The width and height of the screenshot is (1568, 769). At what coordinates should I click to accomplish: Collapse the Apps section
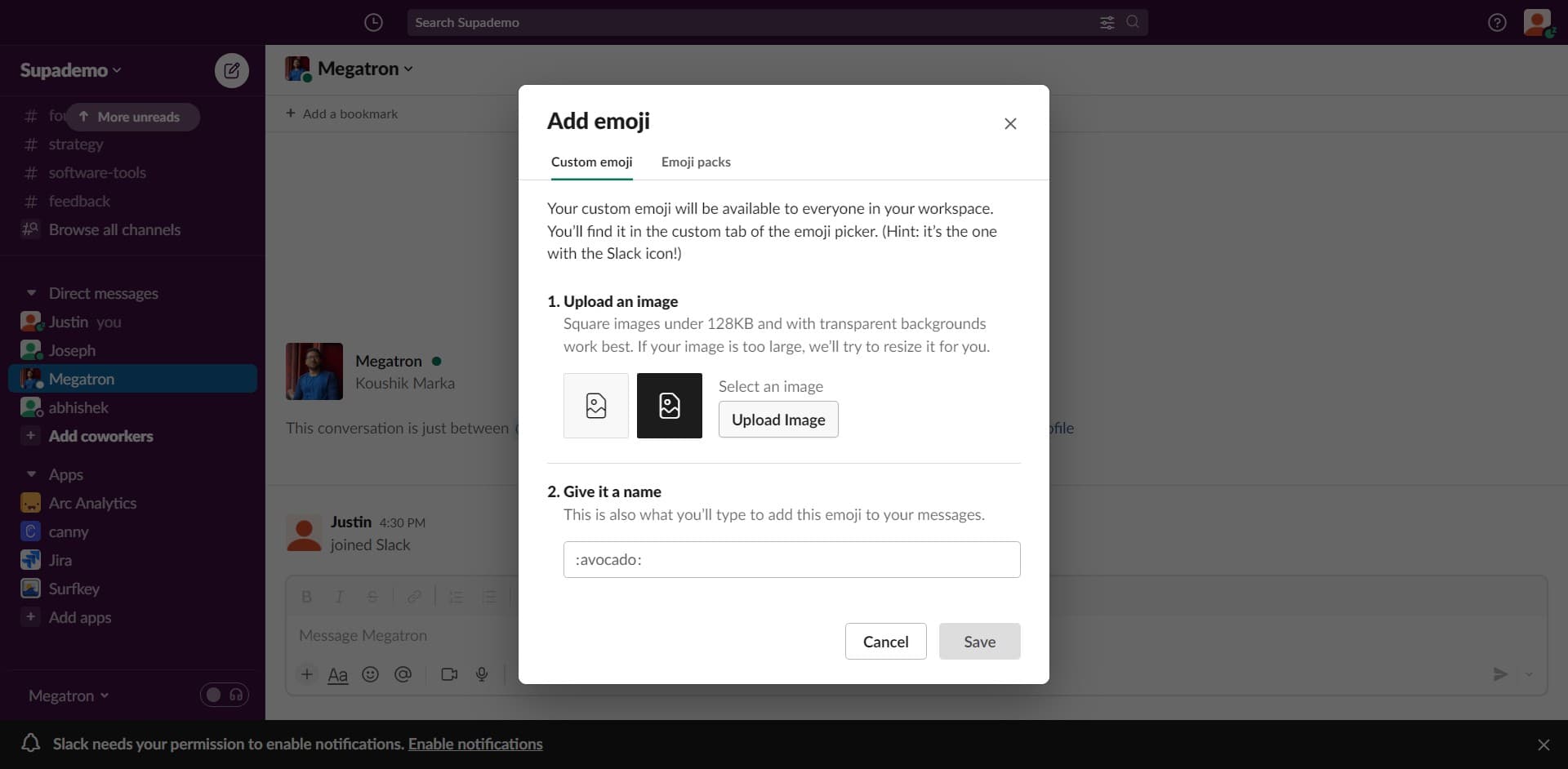31,474
